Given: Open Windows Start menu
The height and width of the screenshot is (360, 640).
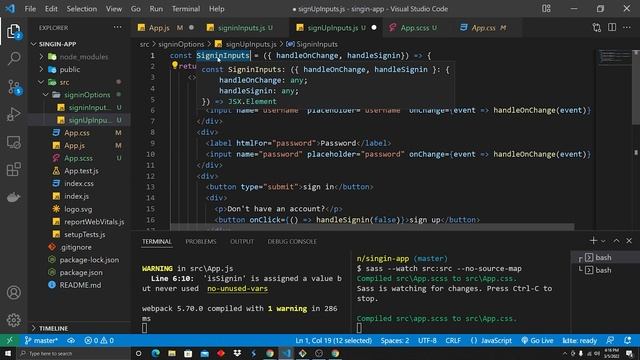Looking at the screenshot, I should pos(8,353).
